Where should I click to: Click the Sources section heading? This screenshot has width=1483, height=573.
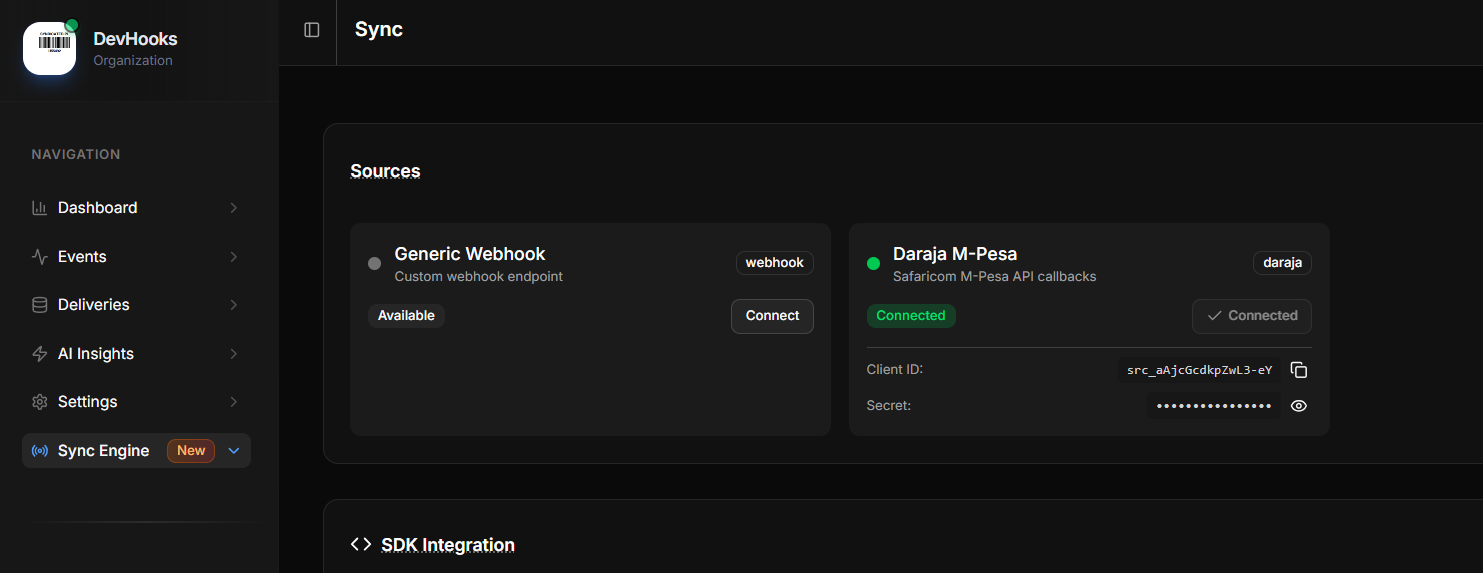point(385,171)
